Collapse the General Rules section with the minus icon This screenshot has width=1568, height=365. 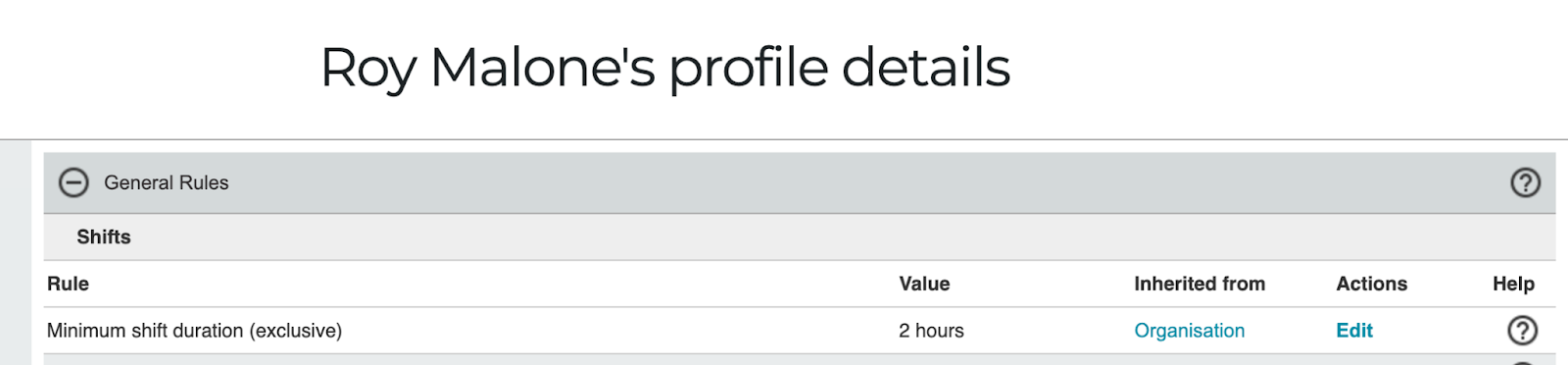tap(73, 182)
